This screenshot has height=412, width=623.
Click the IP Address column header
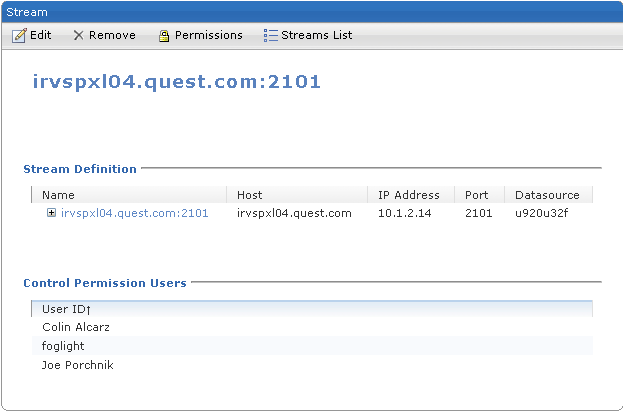click(x=408, y=195)
